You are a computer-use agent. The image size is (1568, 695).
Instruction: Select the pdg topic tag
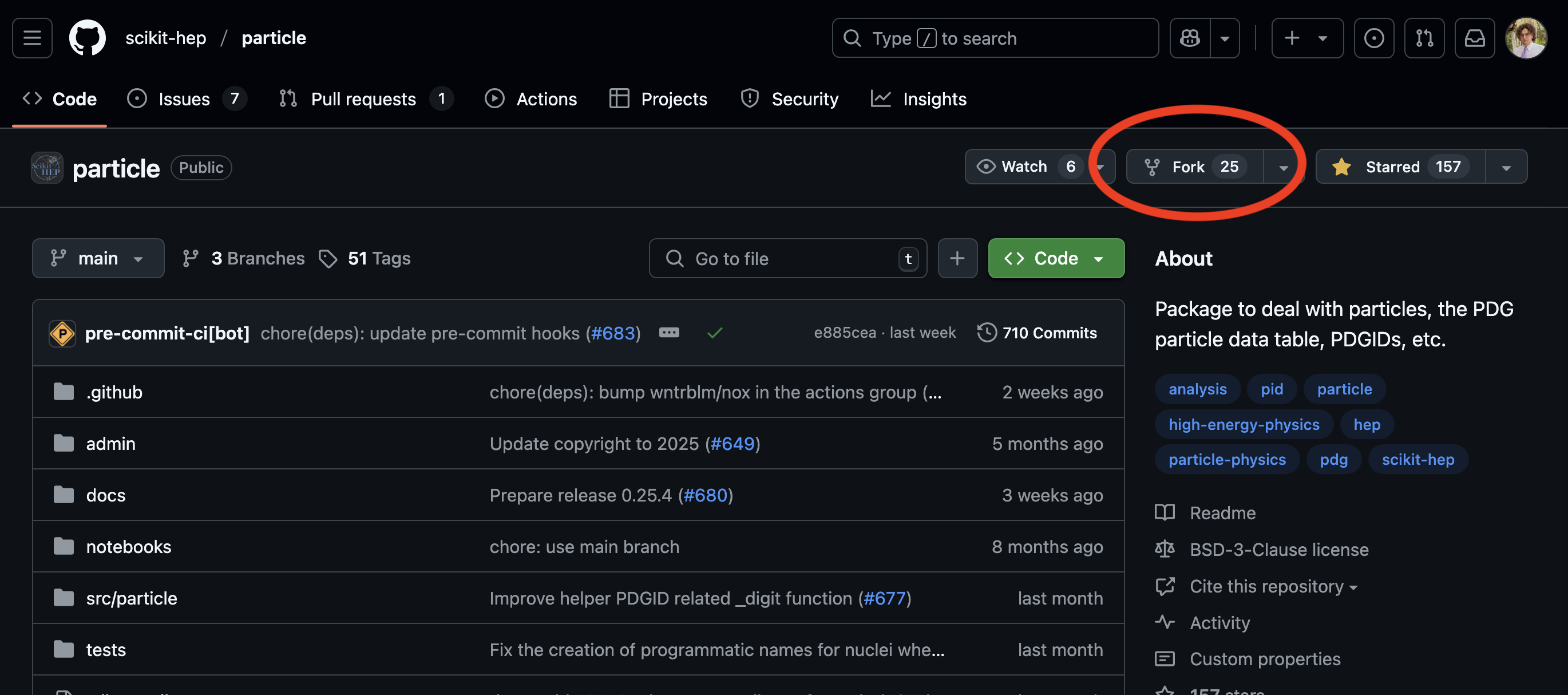pyautogui.click(x=1333, y=459)
